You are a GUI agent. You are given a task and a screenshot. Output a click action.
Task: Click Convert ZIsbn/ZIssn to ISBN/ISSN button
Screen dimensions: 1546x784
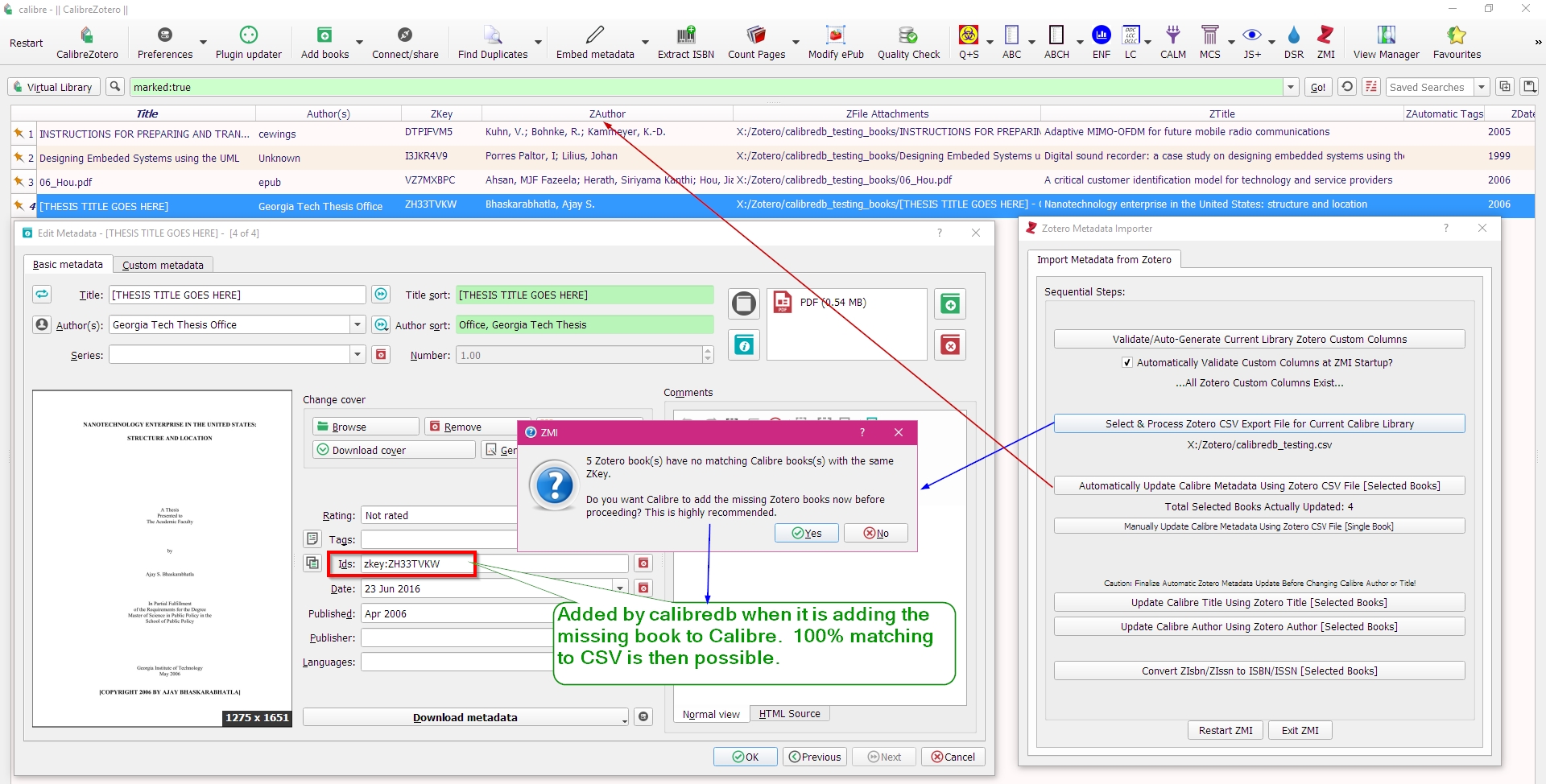(1259, 671)
